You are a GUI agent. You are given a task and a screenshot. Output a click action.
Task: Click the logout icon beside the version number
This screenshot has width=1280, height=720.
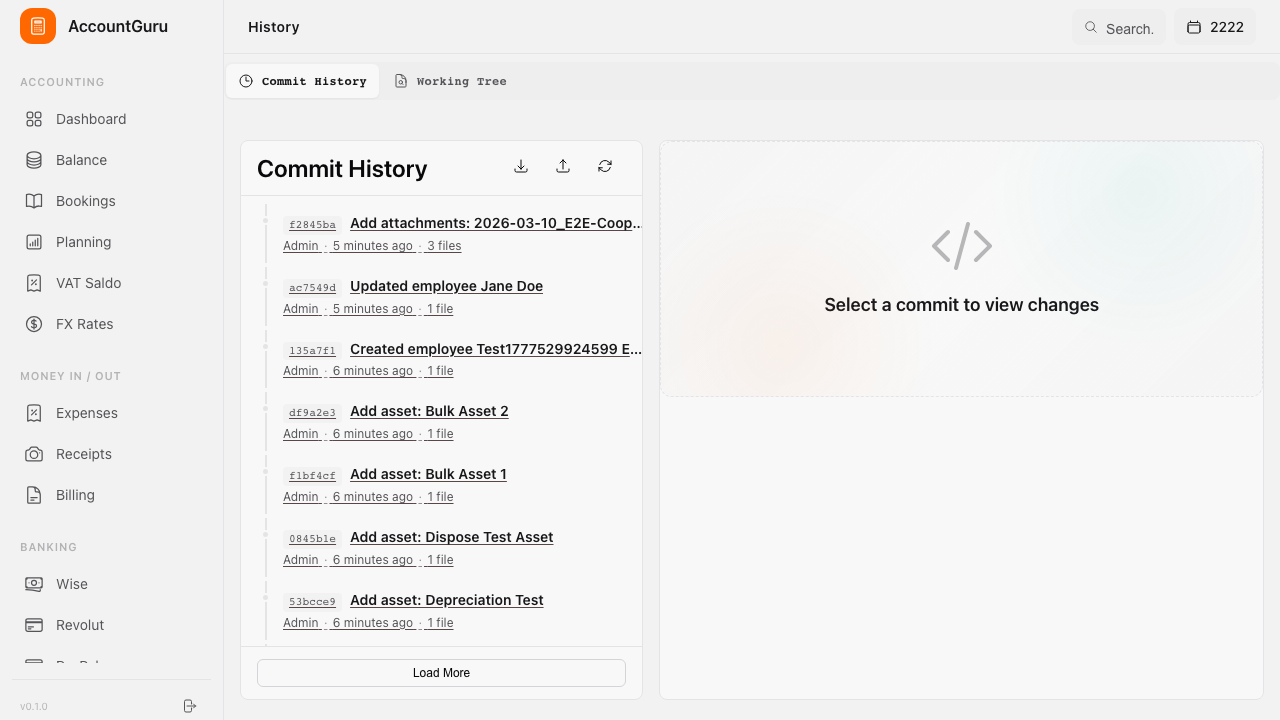pos(190,706)
